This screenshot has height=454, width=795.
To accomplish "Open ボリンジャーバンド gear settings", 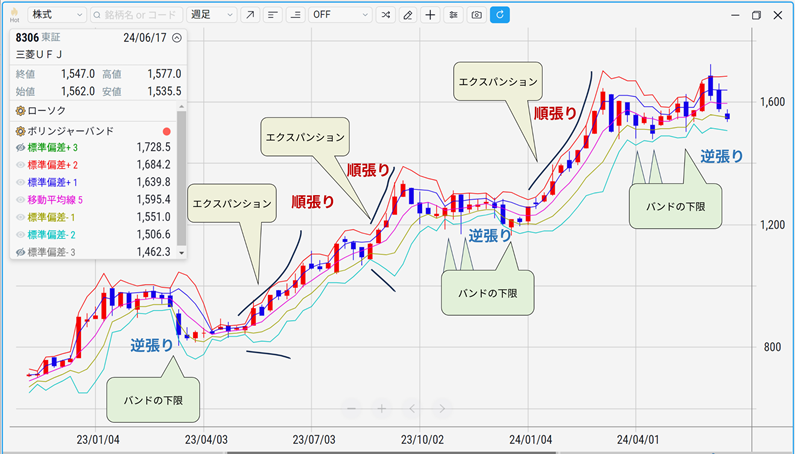I will click(19, 131).
